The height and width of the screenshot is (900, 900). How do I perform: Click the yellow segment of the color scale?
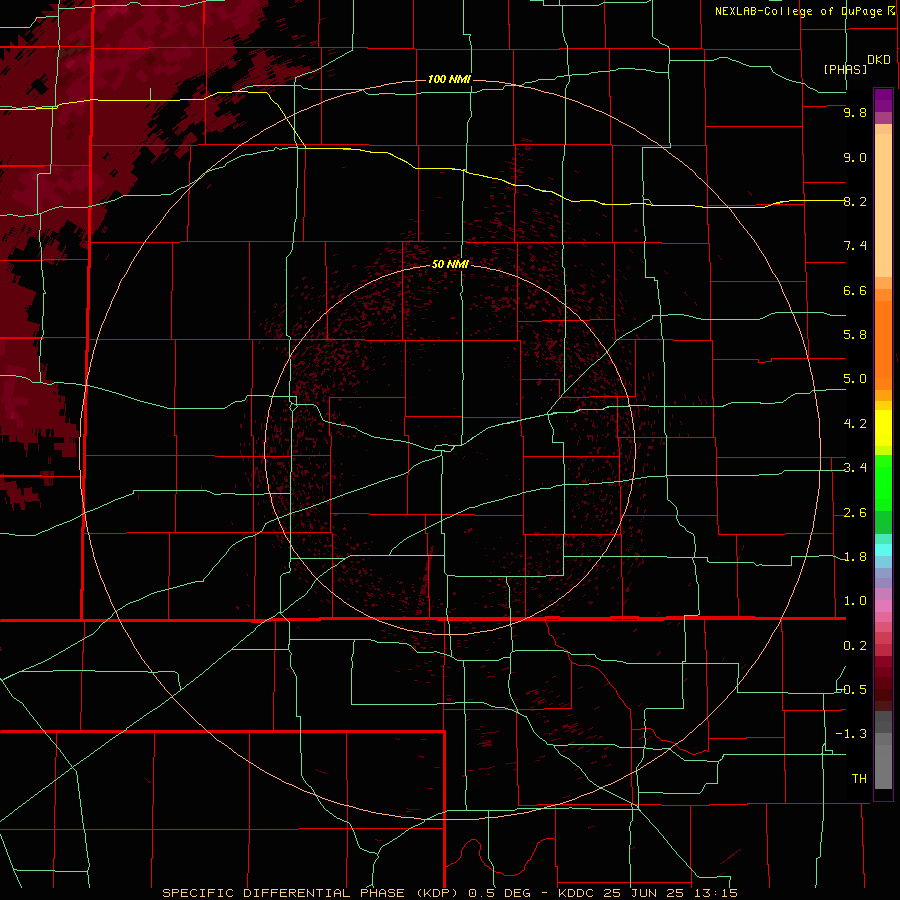[883, 428]
